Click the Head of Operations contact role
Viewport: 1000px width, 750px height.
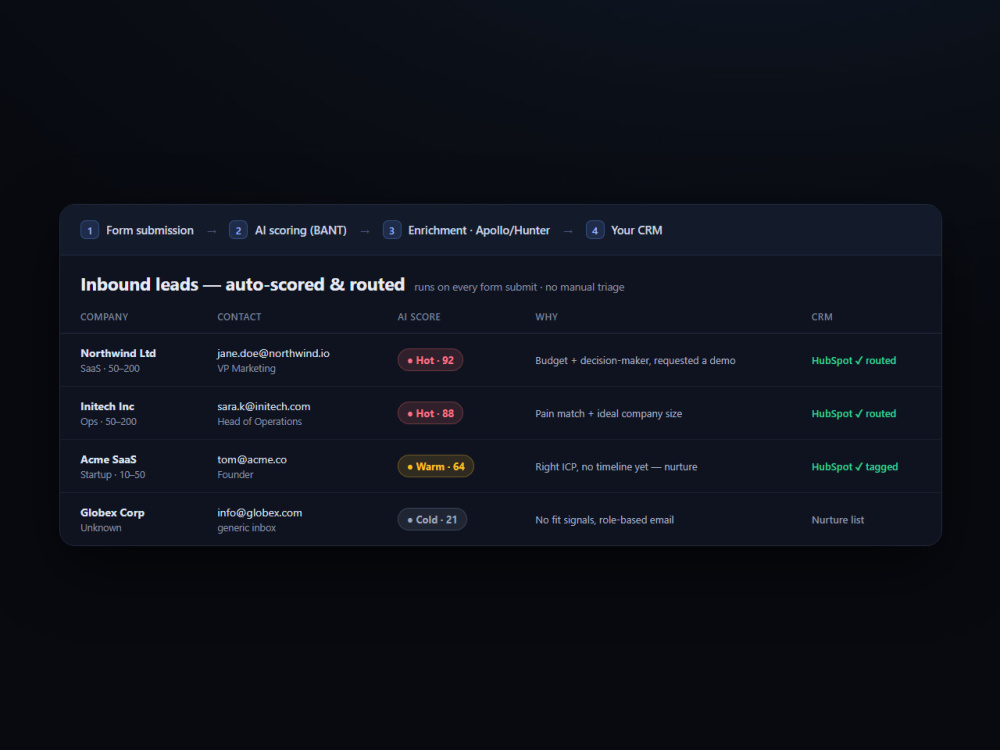(260, 422)
